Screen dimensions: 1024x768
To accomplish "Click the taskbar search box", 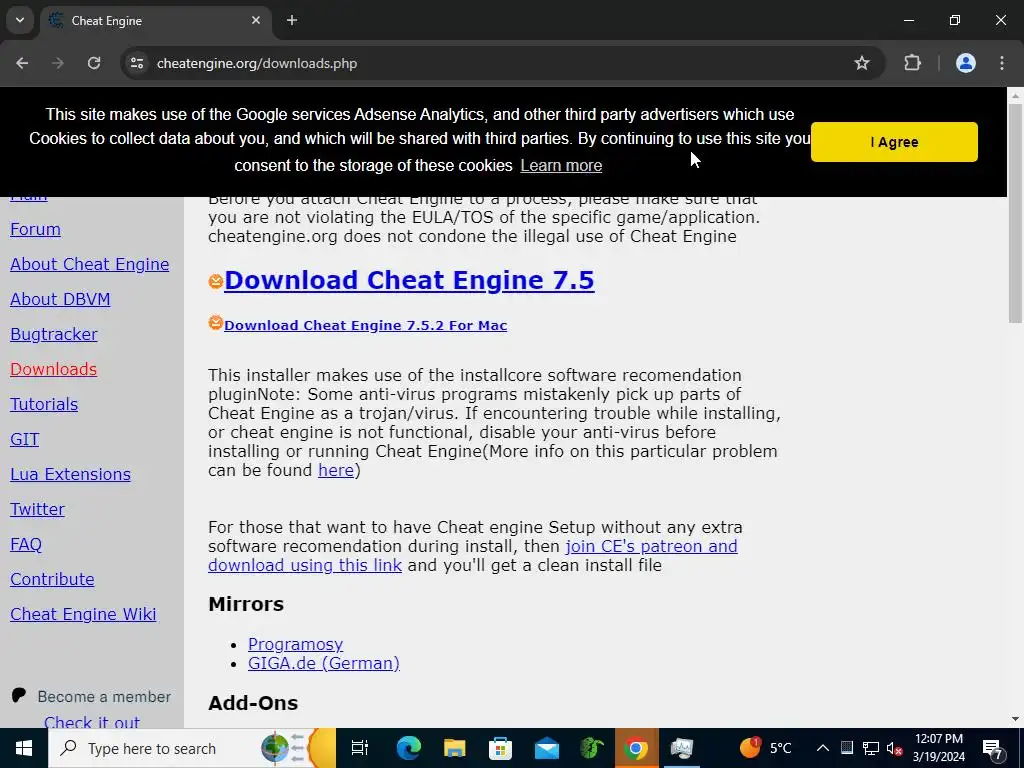I will coord(191,748).
